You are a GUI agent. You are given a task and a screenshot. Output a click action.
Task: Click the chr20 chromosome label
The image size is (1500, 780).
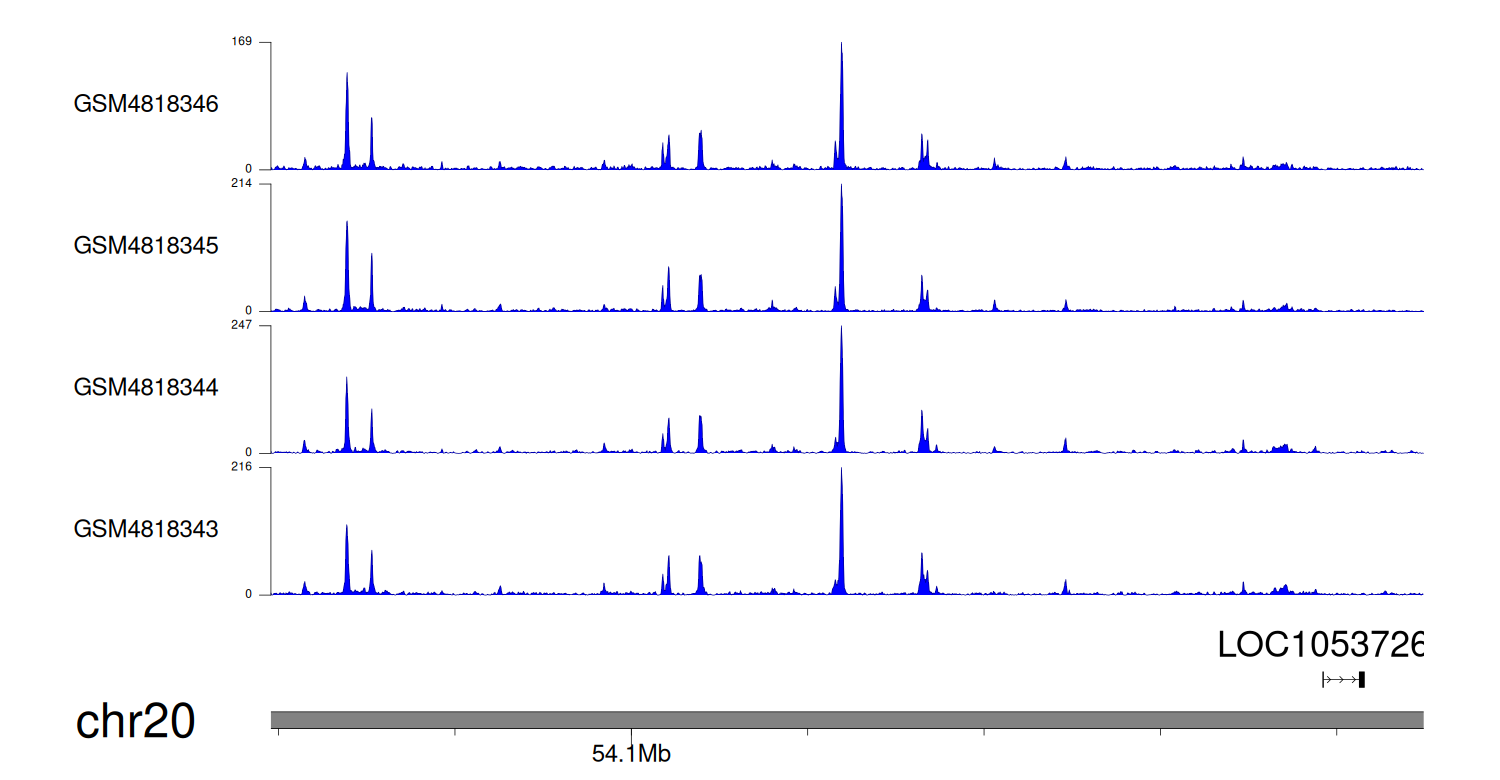point(135,722)
